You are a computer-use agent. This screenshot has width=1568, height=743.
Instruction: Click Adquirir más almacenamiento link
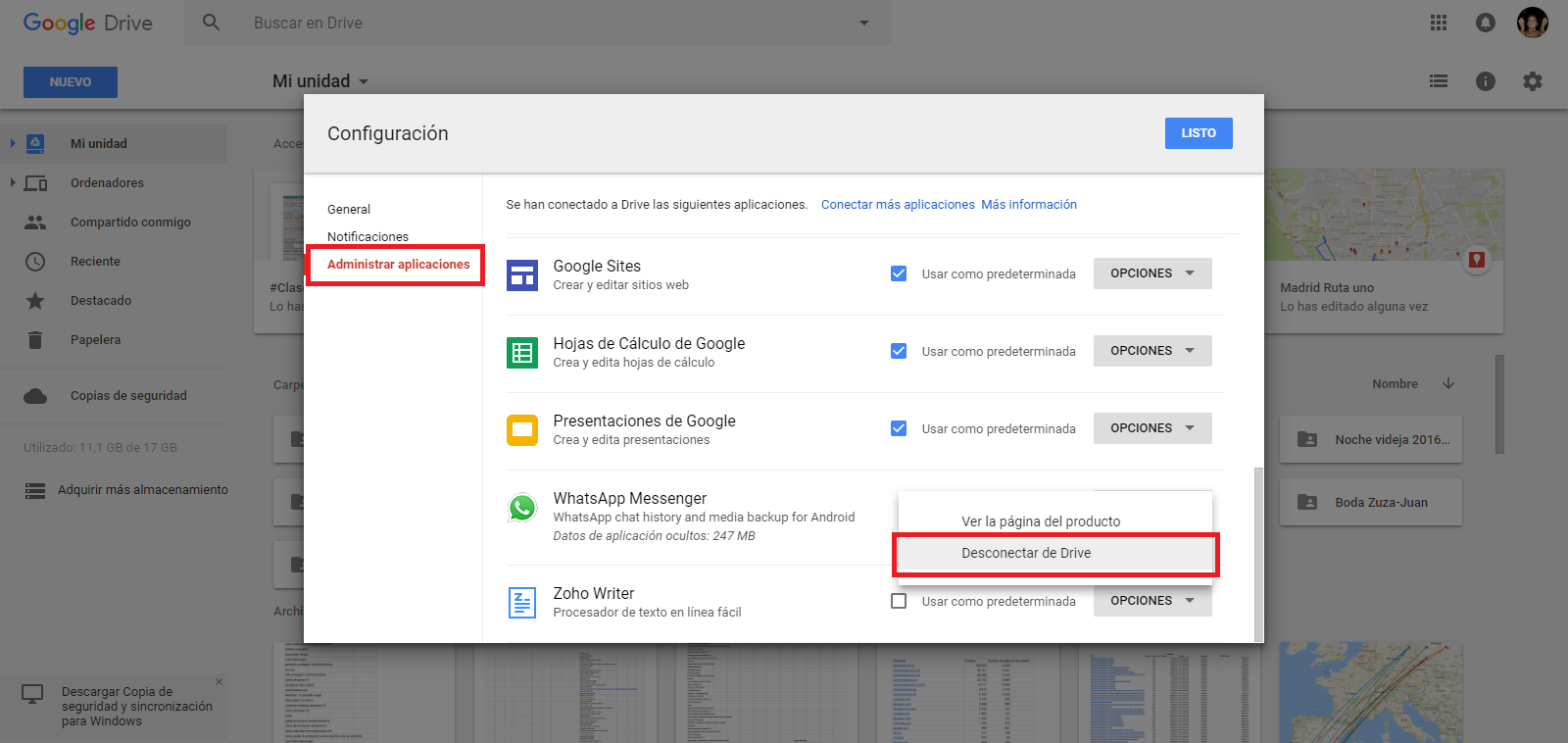143,490
